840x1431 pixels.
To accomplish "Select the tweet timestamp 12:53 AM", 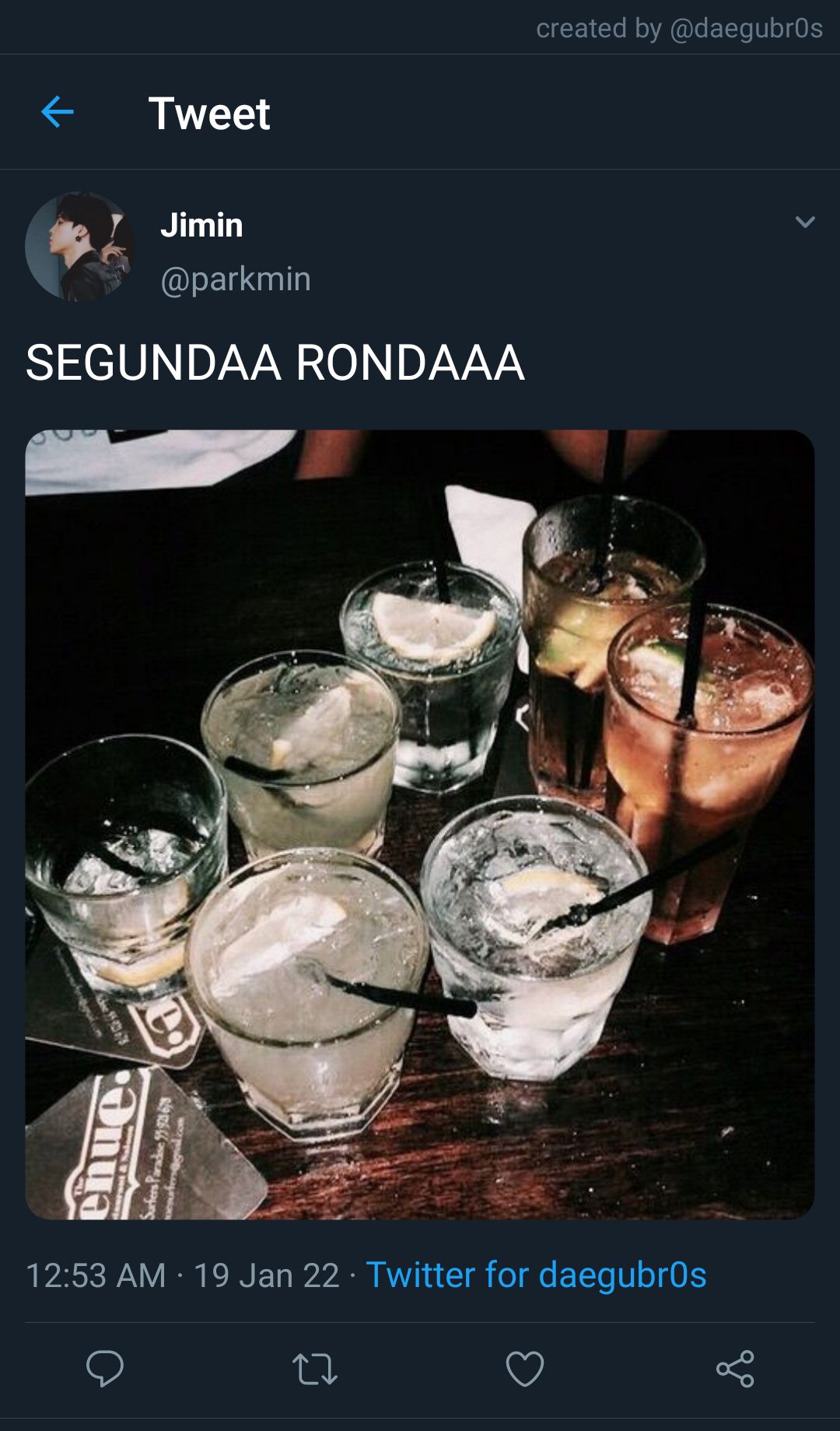I will [96, 1275].
